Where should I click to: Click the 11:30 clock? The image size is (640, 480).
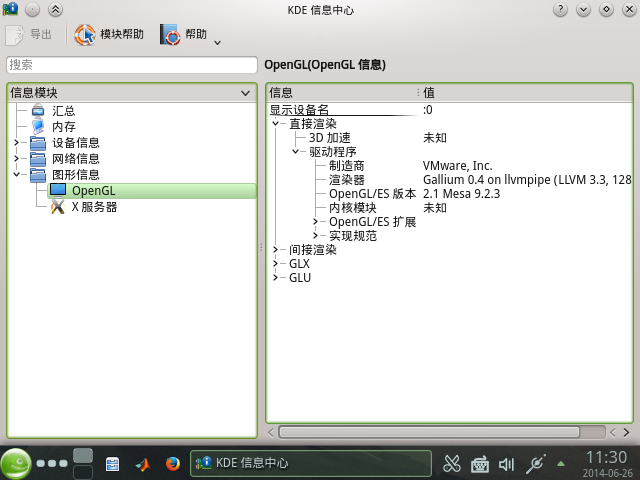(607, 458)
